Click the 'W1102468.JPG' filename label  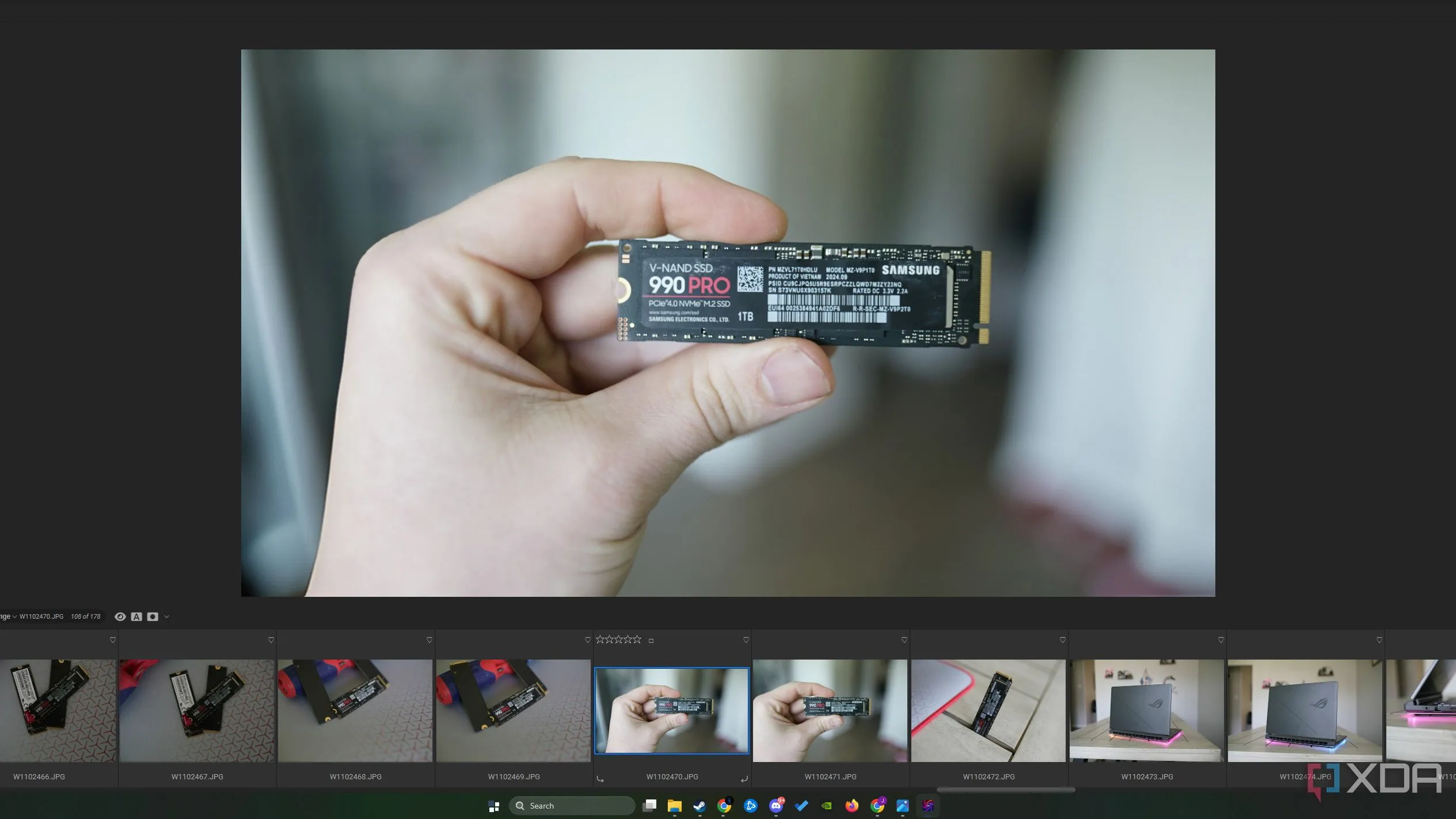pyautogui.click(x=355, y=776)
